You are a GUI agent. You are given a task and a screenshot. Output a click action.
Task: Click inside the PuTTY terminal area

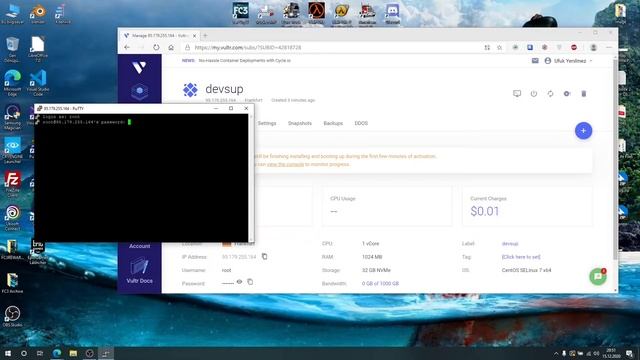coord(141,178)
